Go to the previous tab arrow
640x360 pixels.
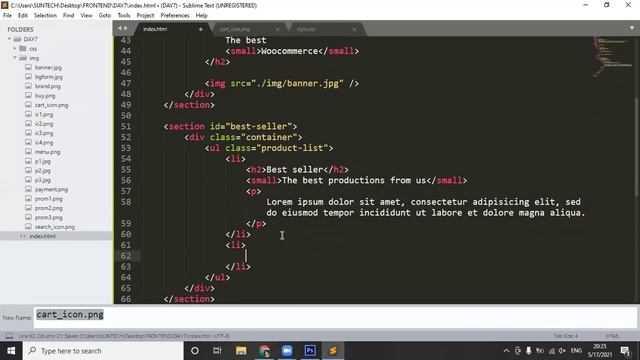(120, 28)
